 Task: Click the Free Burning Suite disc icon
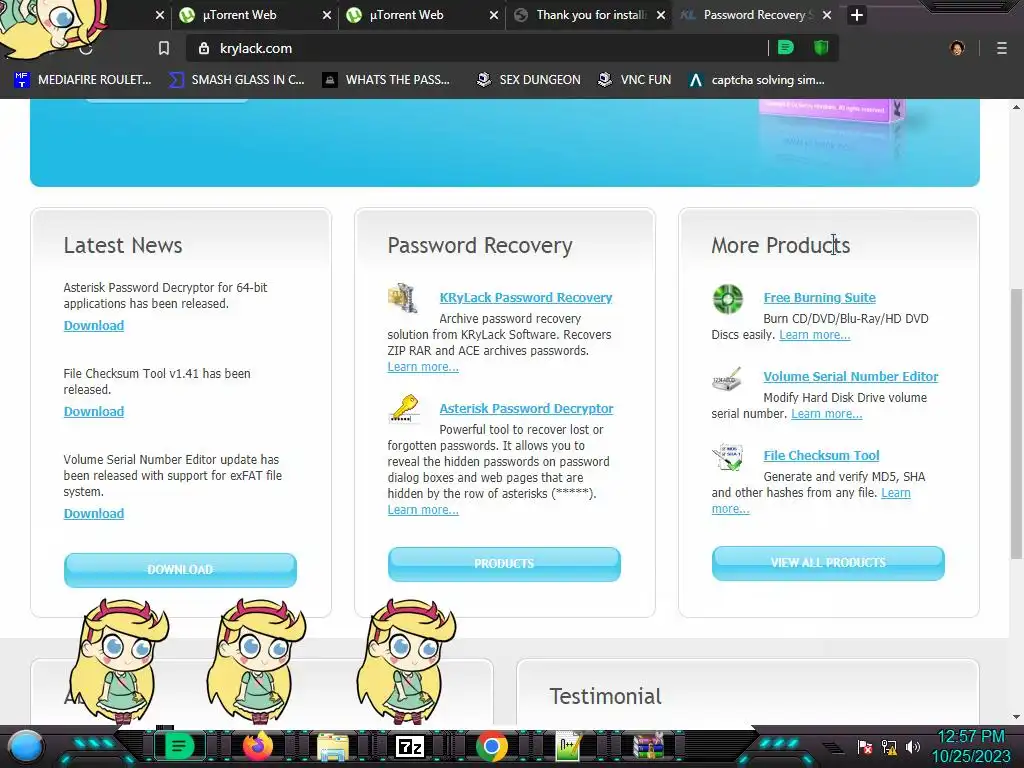[x=728, y=299]
